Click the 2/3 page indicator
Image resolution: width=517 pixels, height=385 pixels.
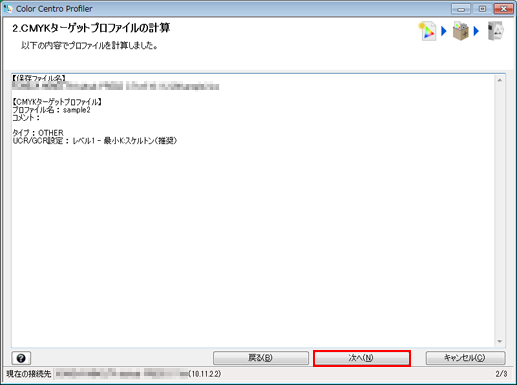tap(501, 374)
